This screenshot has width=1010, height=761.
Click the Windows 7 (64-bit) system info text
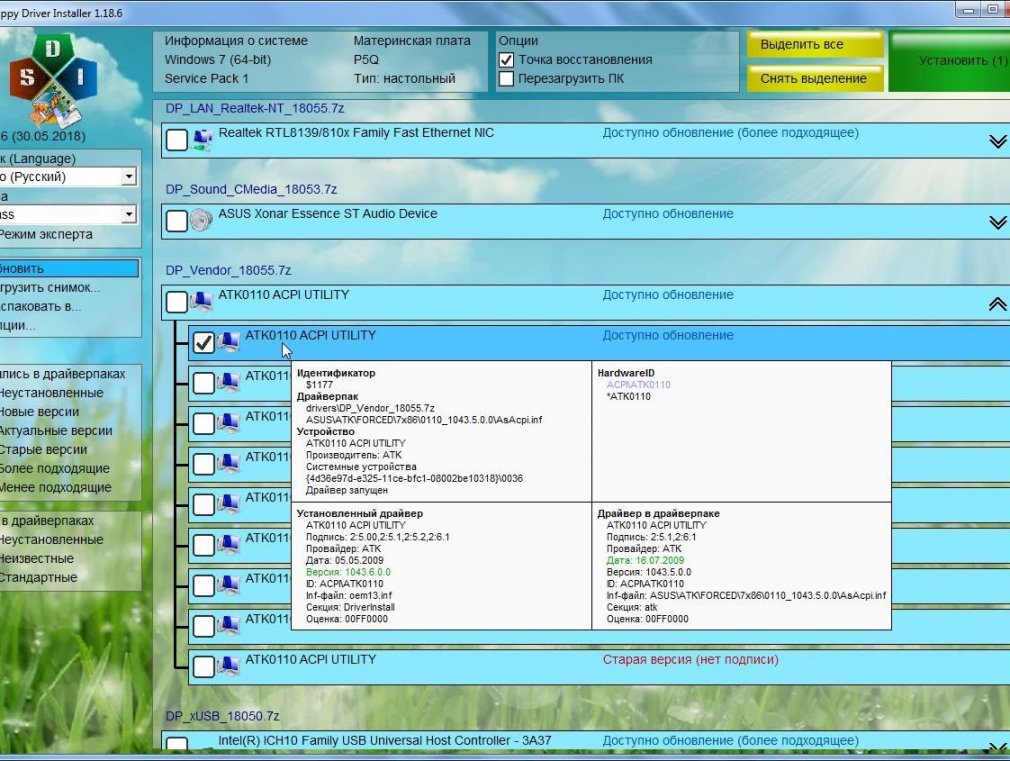click(218, 60)
